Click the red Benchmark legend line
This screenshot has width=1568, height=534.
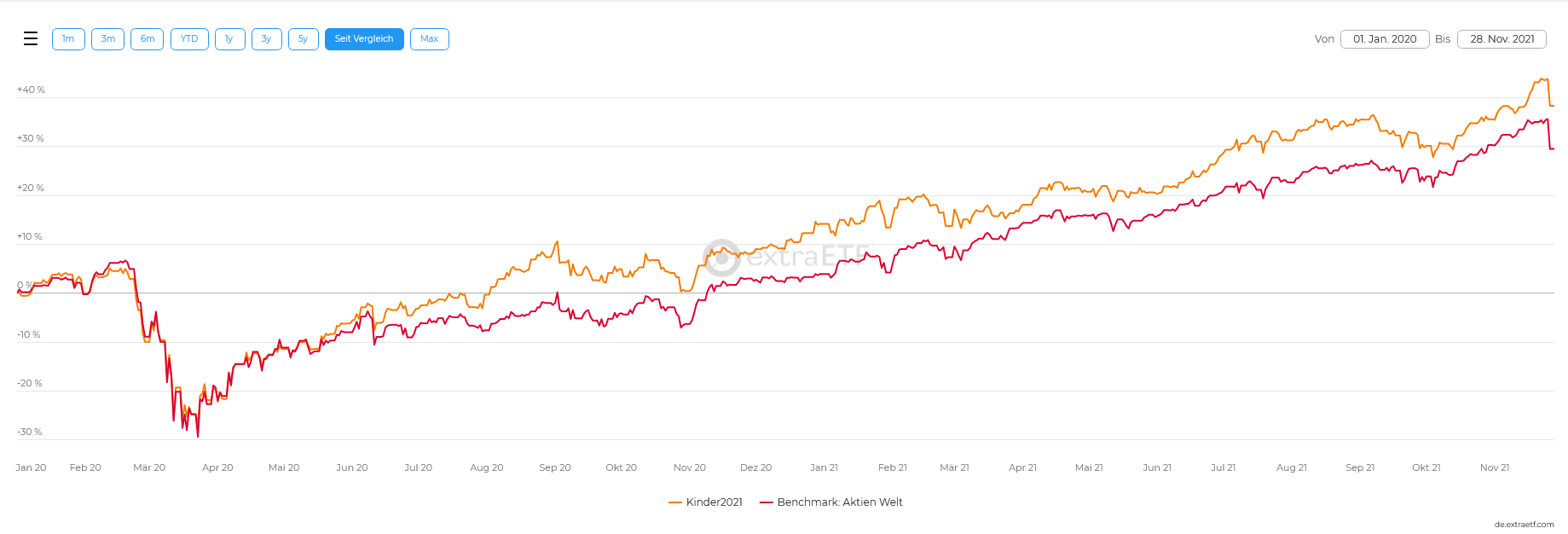tap(767, 502)
